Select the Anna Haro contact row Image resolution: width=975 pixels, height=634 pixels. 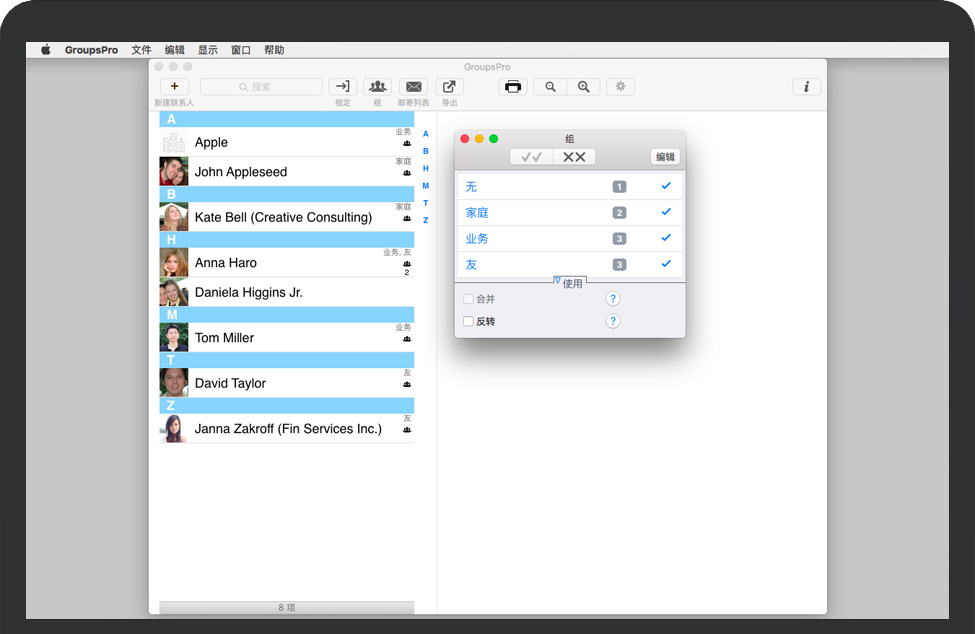click(286, 263)
